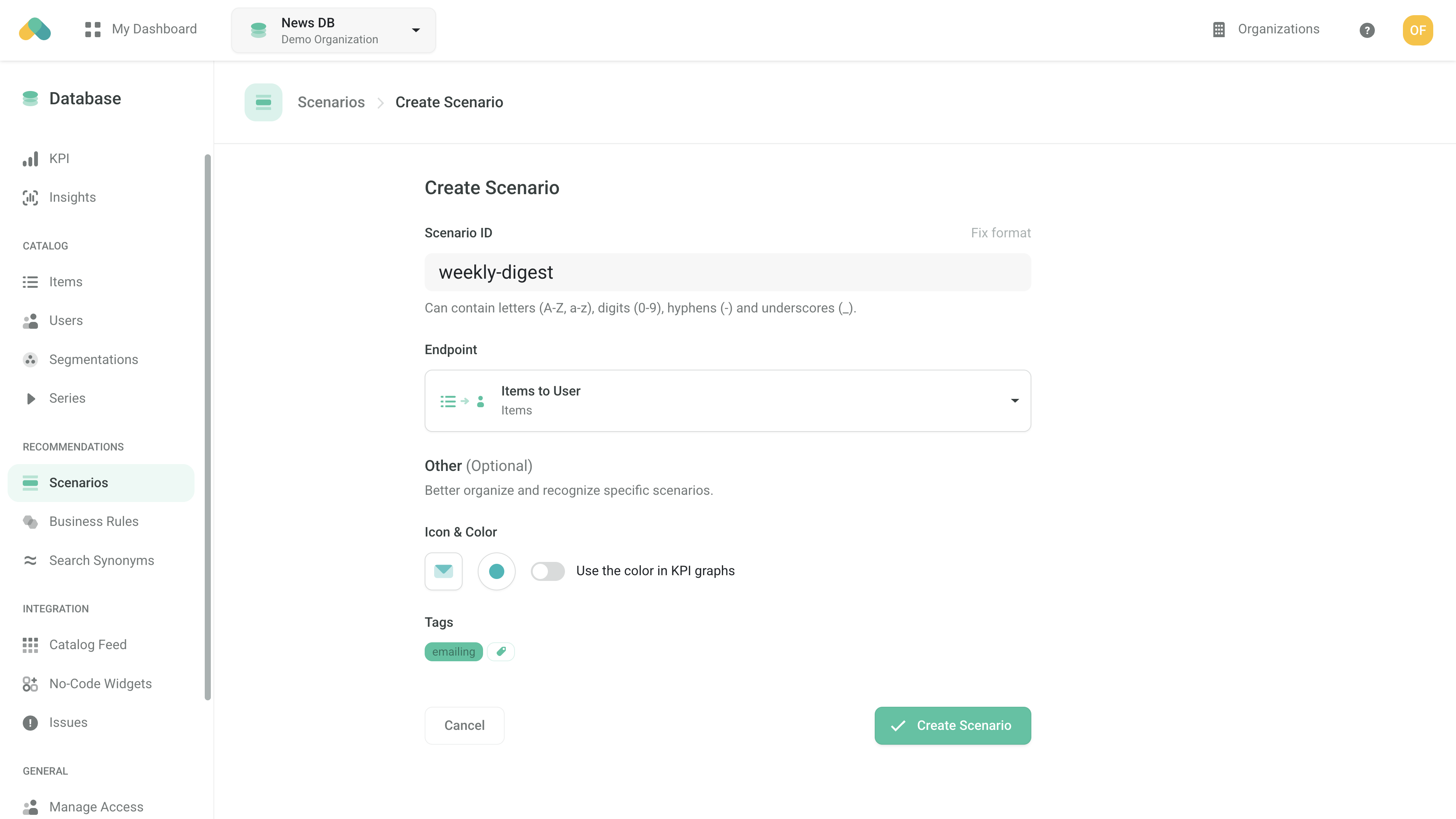Screen dimensions: 1456x819
Task: Click the Recombee logo icon
Action: (x=35, y=30)
